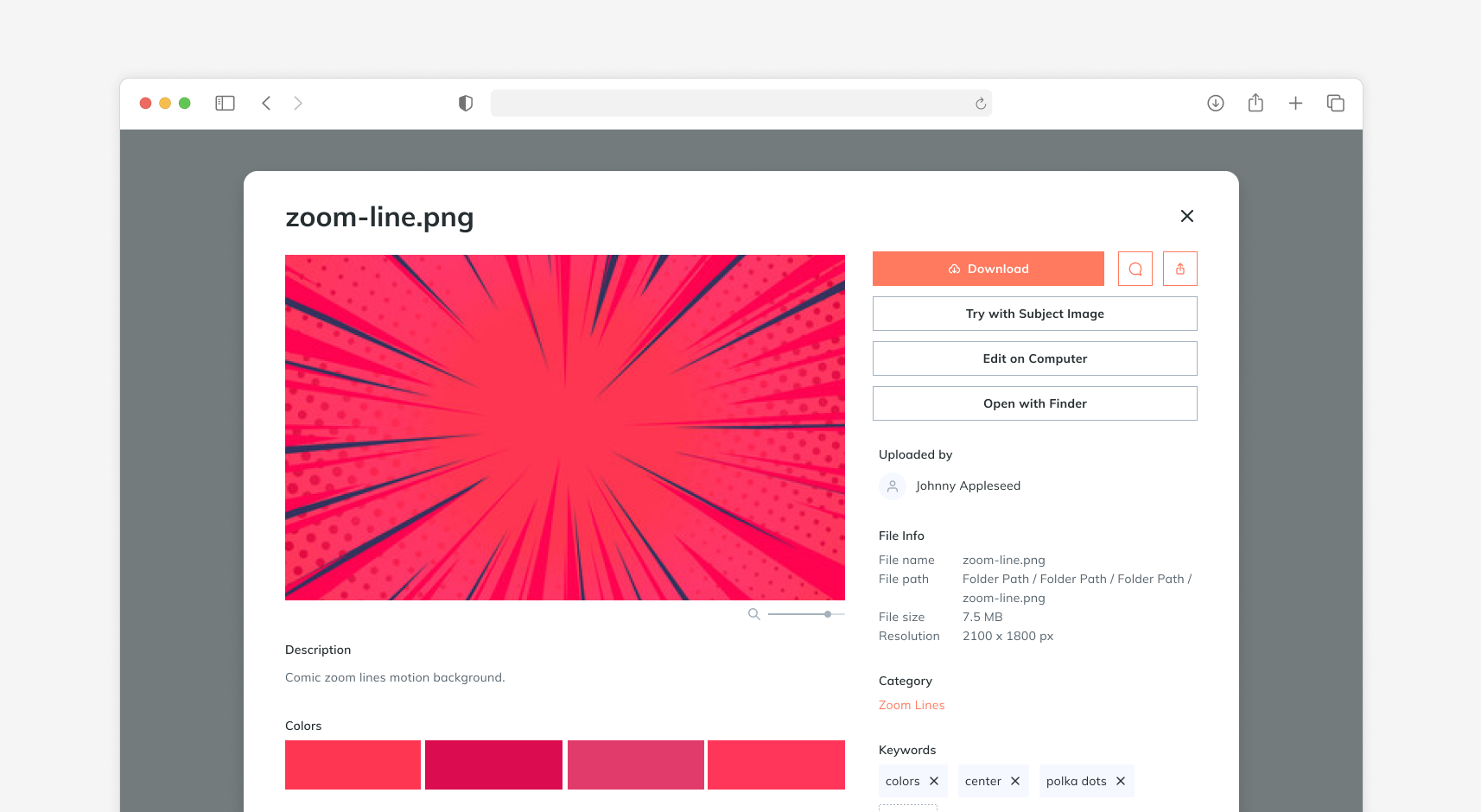Click the Download button
This screenshot has height=812, width=1481.
(988, 269)
